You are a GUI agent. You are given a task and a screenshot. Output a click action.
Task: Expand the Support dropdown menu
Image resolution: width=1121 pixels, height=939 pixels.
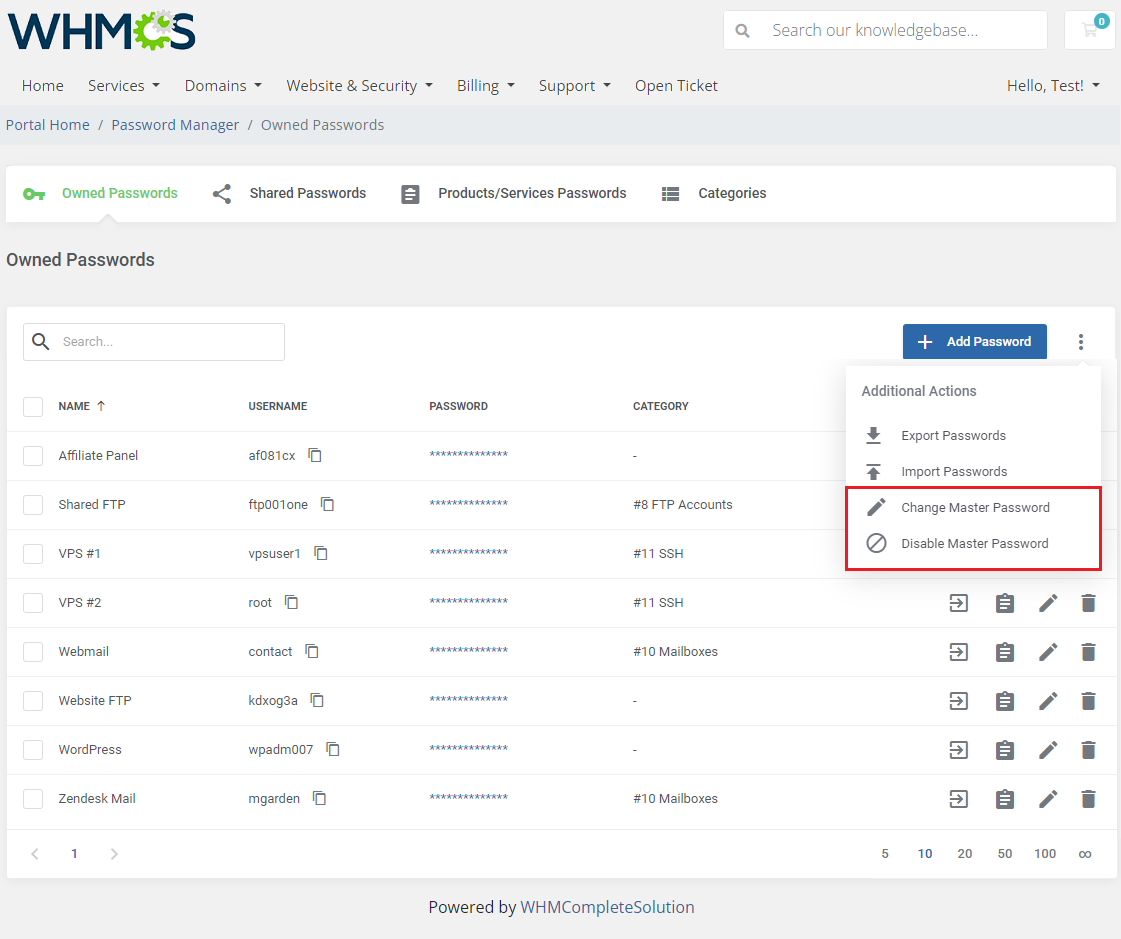(574, 86)
